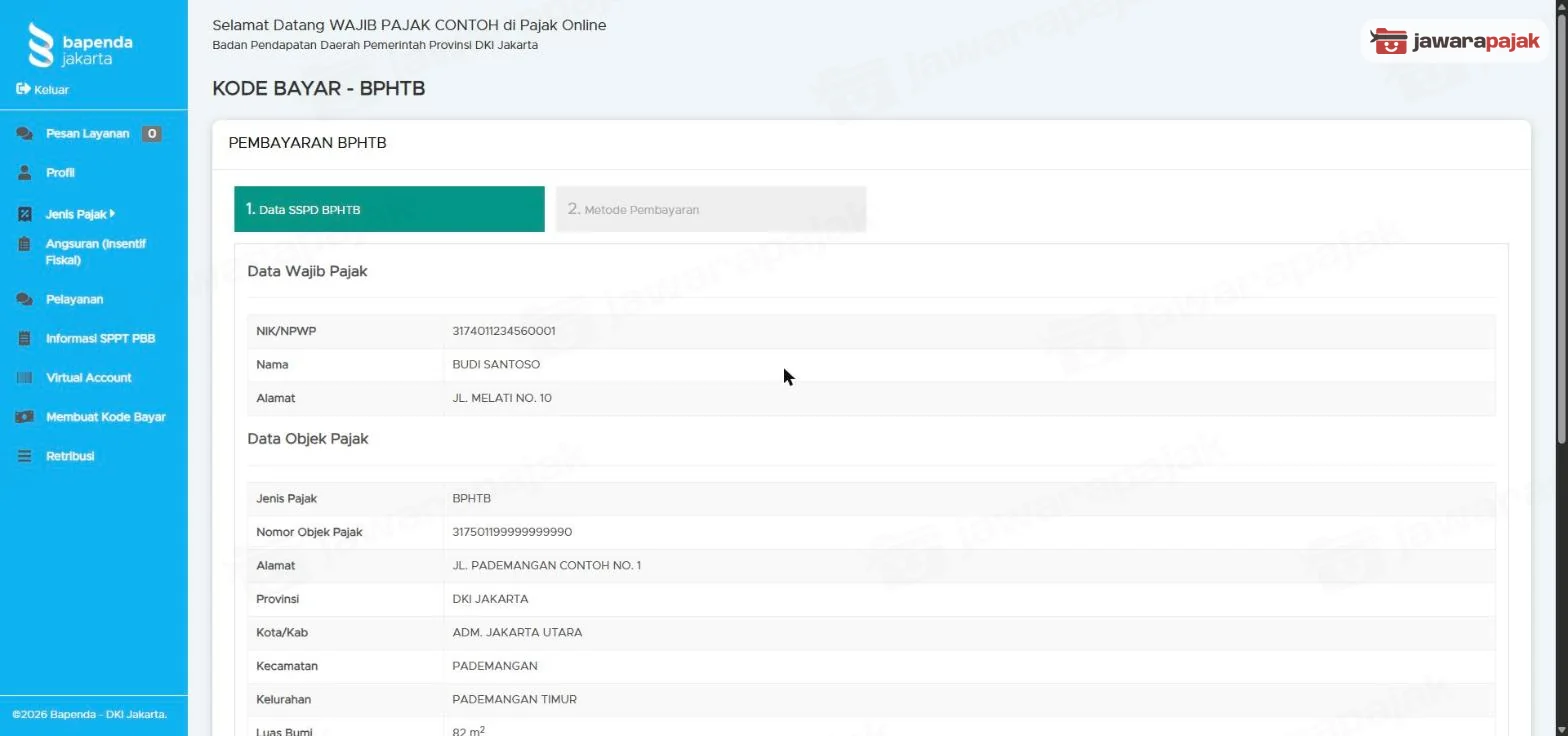
Task: Click the NIK/NPWP value 3174011234560001
Action: coord(504,331)
